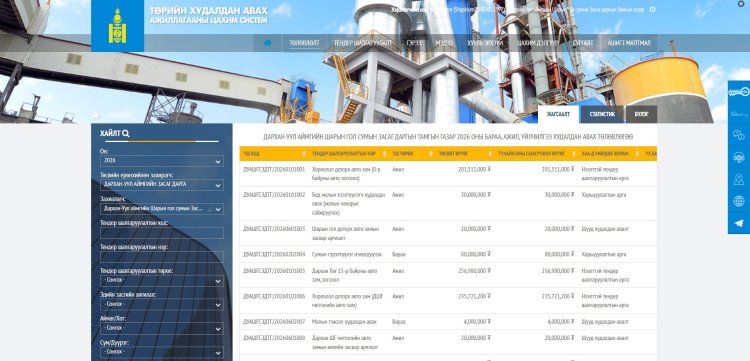This screenshot has width=750, height=361.
Task: Open the ЦАХИМ ДЭЛГҮҮР menu item
Action: [x=538, y=43]
